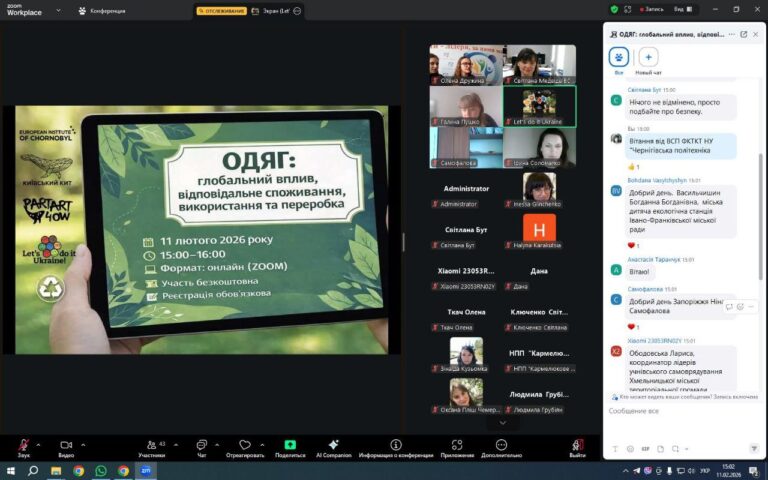
Task: Show more participants with down chevron
Action: (502, 422)
